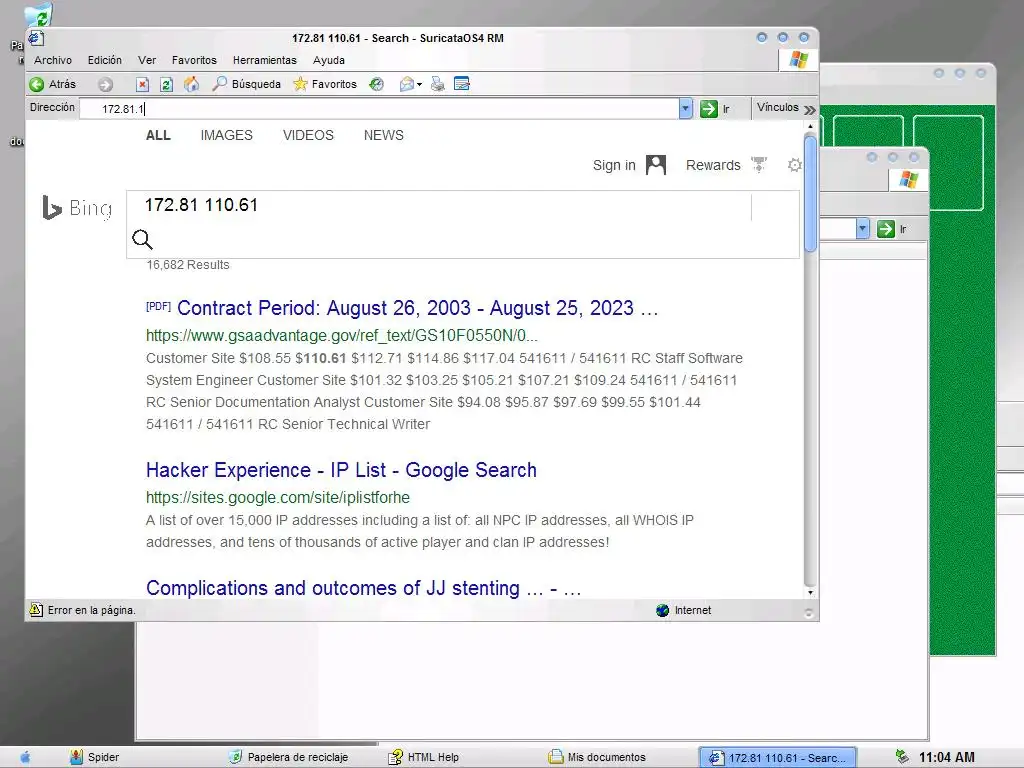Open Papelera de reciclaje from taskbar
The width and height of the screenshot is (1024, 768).
(288, 758)
